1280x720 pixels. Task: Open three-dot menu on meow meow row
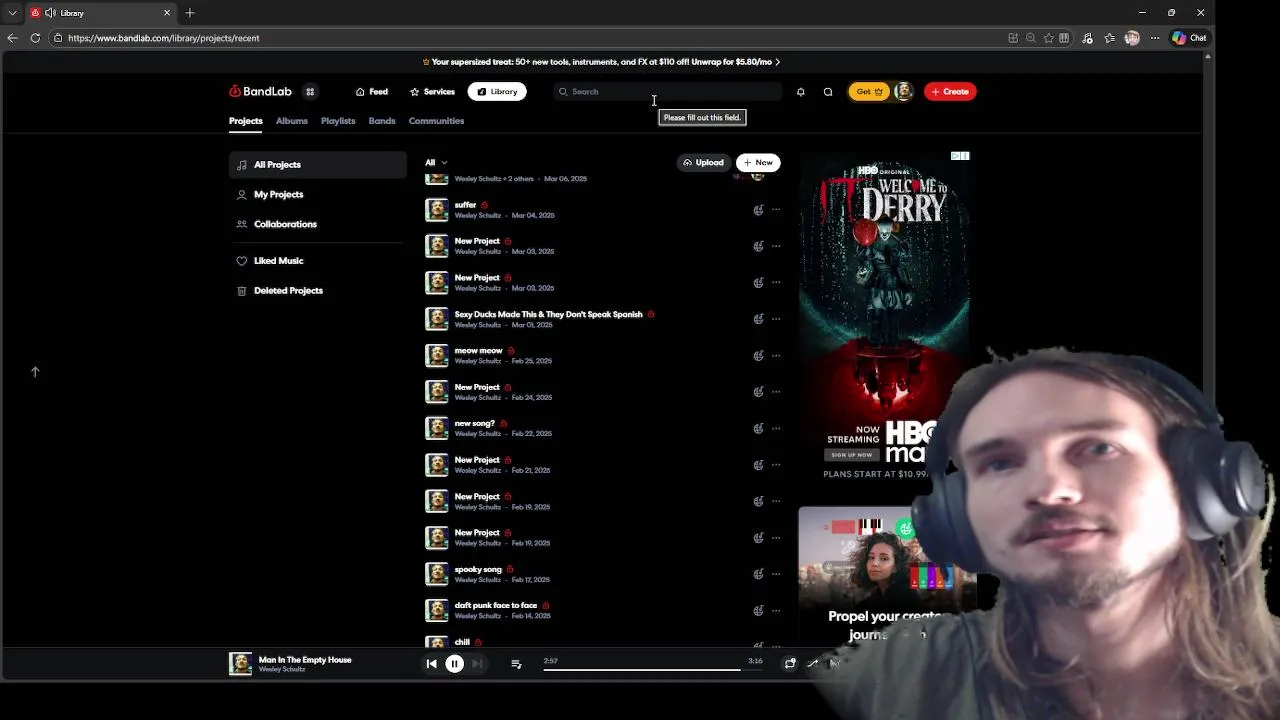tap(776, 356)
